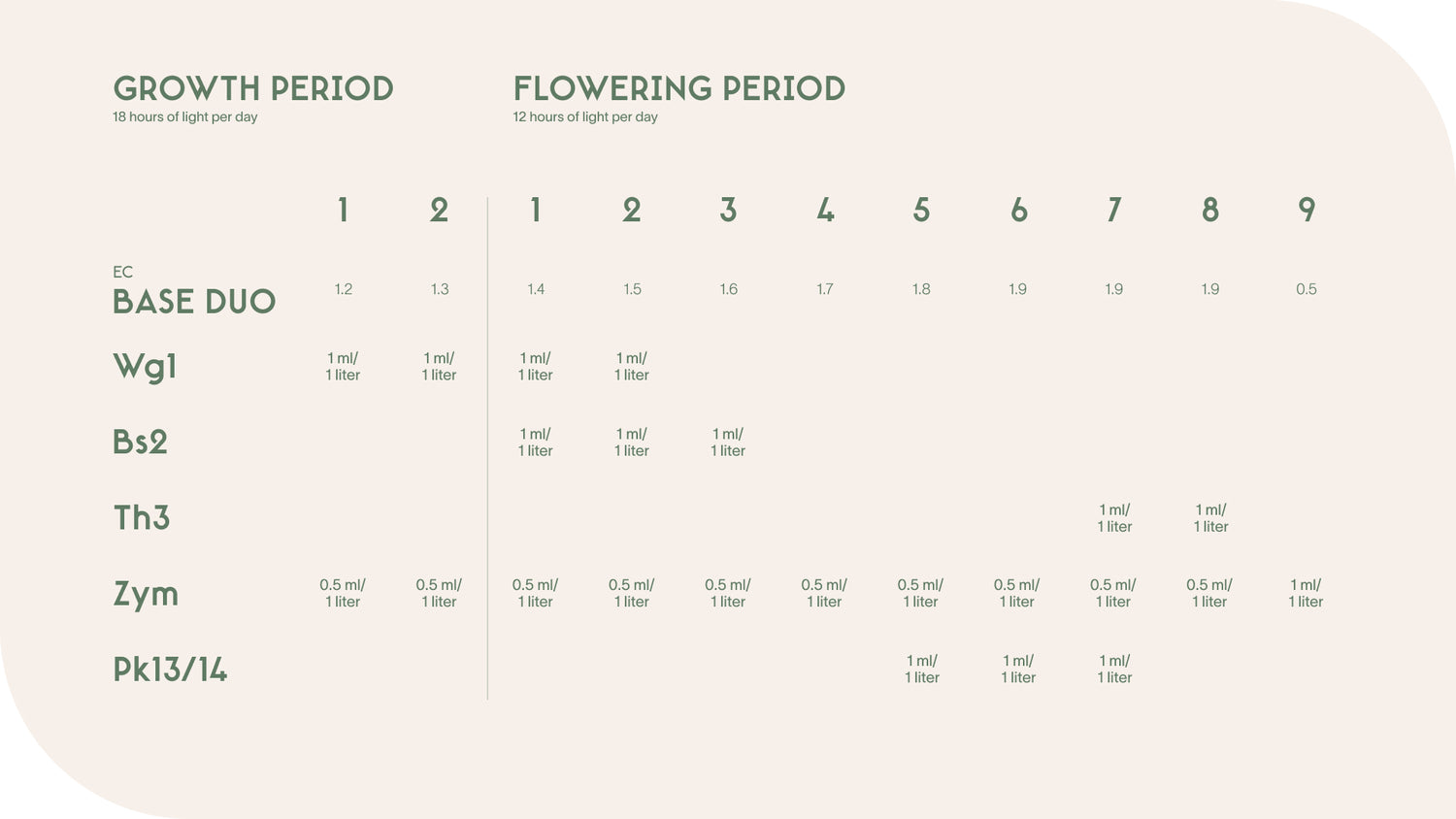This screenshot has width=1456, height=819.
Task: Click flowering week 9 column header
Action: tap(1307, 210)
